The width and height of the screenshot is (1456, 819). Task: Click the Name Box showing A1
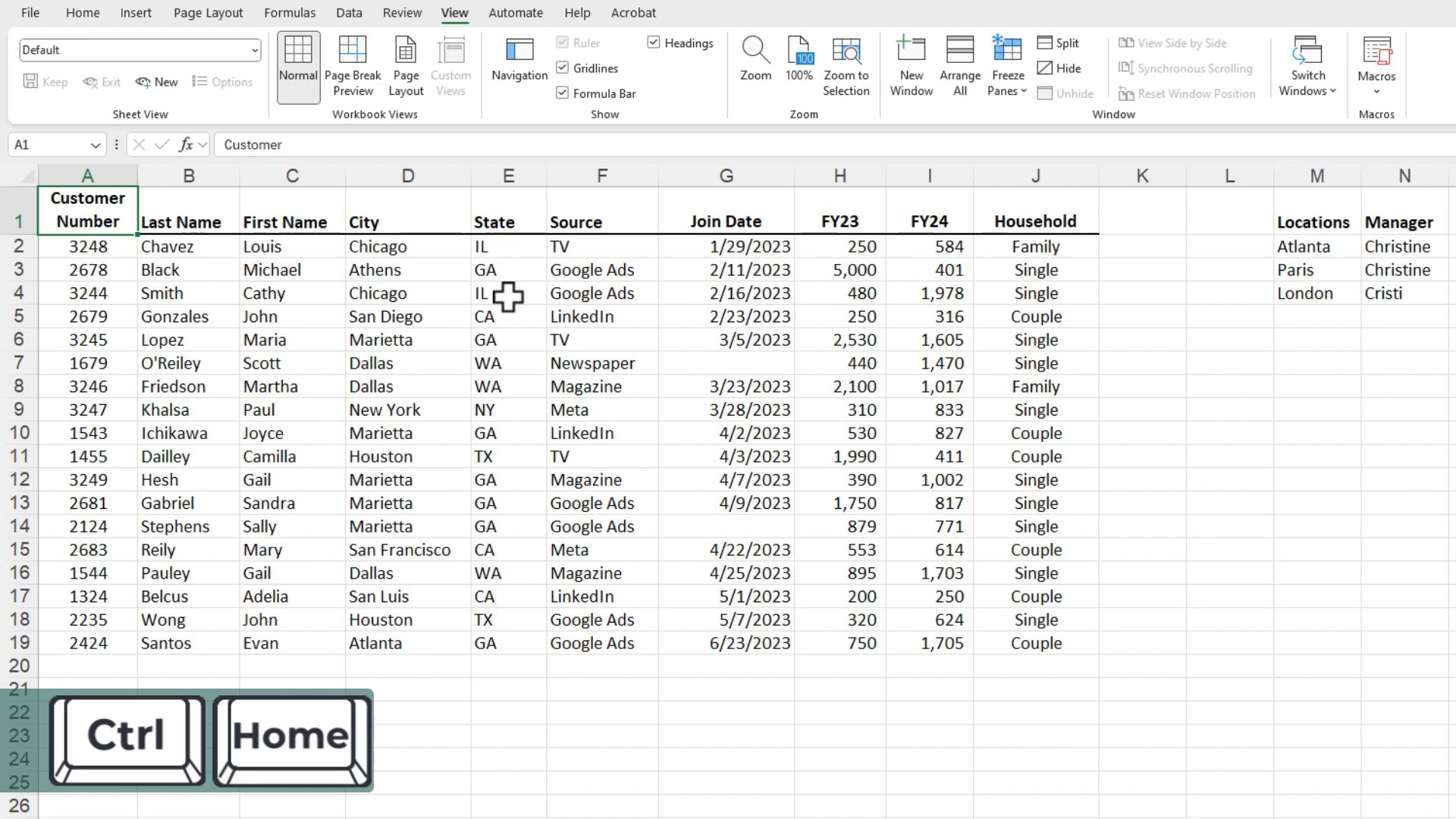click(x=49, y=145)
